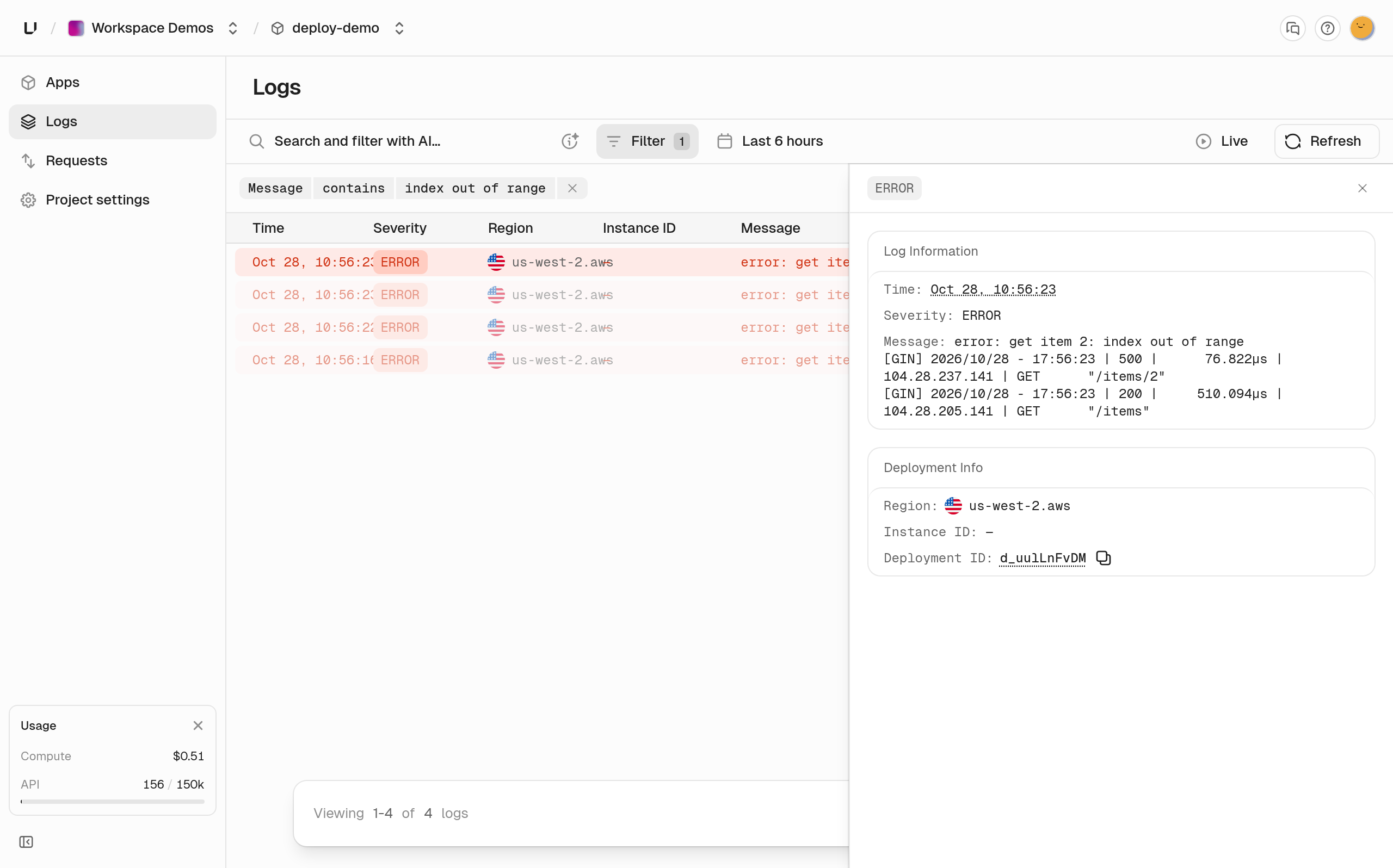1393x868 pixels.
Task: Open the Last 6 hours time range
Action: tap(770, 141)
